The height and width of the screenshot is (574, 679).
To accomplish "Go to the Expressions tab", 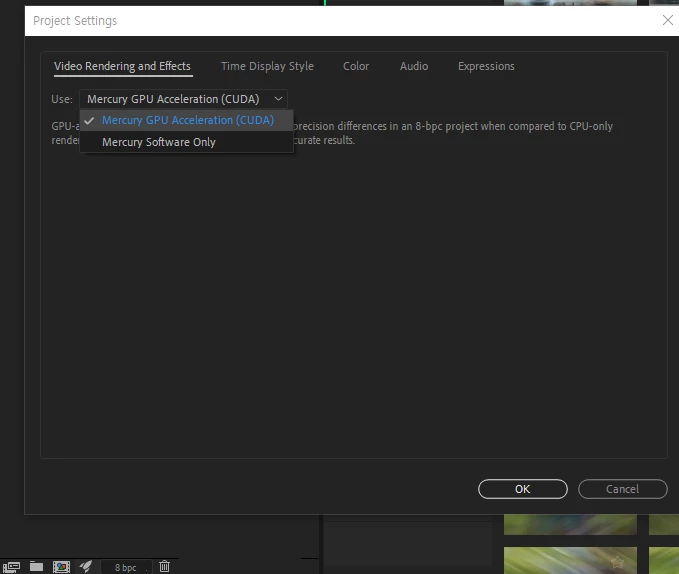I will 486,66.
